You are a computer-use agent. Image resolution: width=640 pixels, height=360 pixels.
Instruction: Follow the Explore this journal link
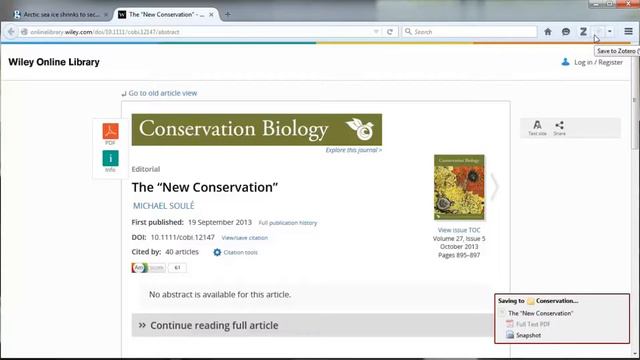(x=353, y=150)
